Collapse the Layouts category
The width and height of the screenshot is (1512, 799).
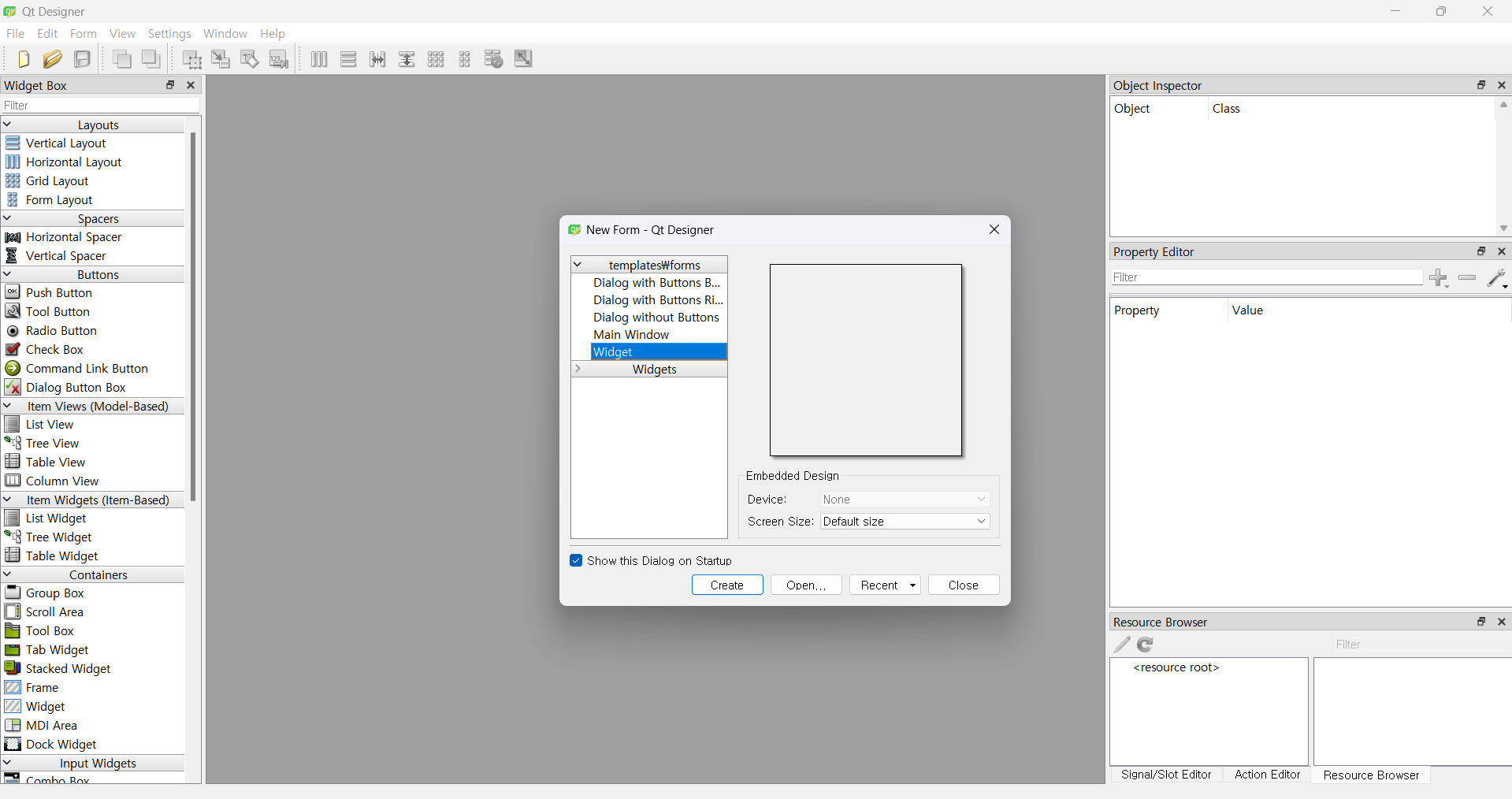(8, 124)
